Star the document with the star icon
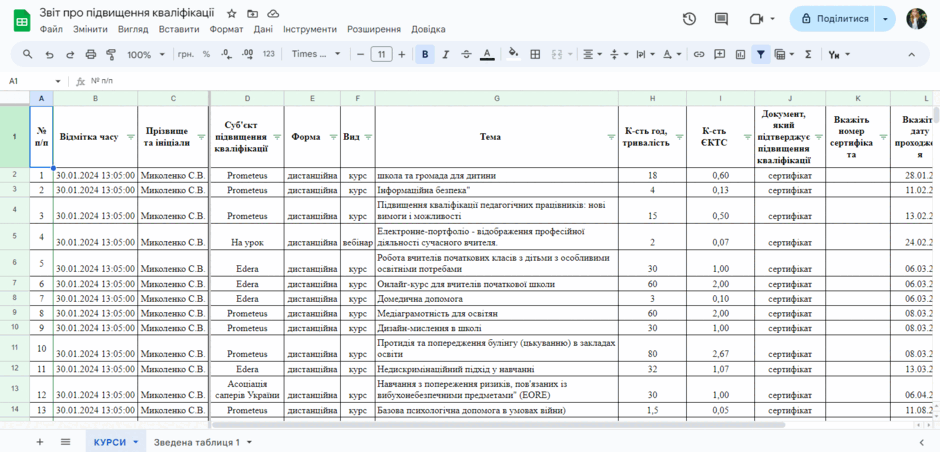This screenshot has height=452, width=940. [232, 13]
